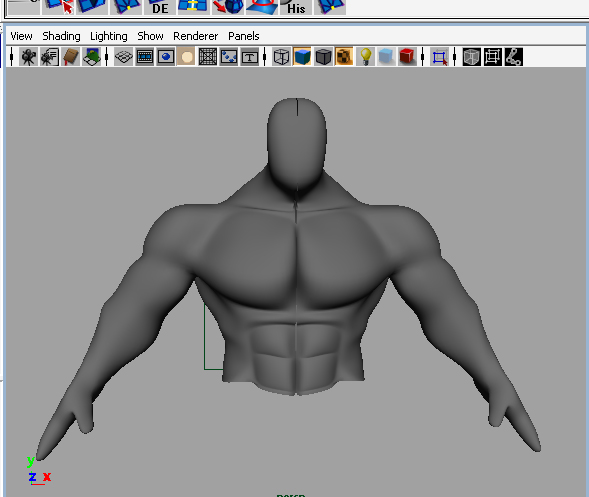The width and height of the screenshot is (589, 497).
Task: Toggle the Gate Mask beige circle icon
Action: click(186, 57)
